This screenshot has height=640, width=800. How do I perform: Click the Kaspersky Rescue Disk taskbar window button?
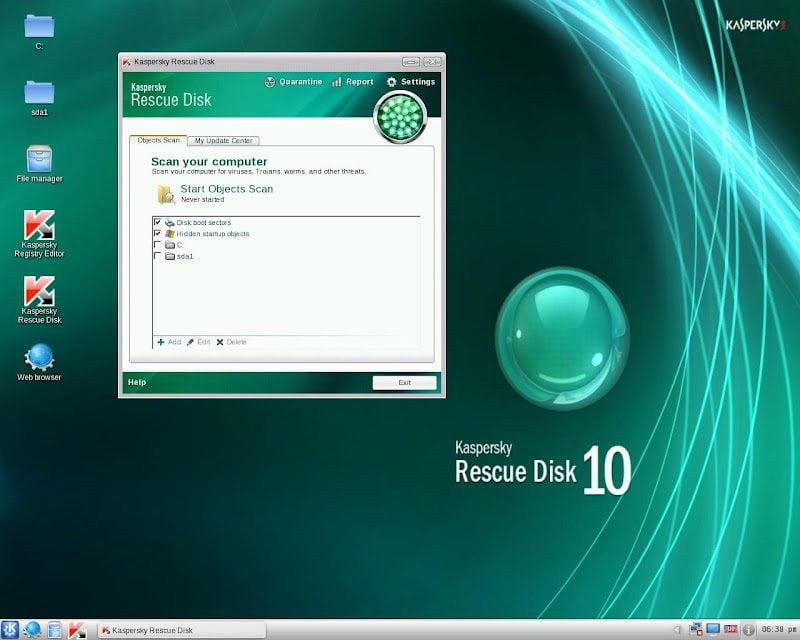point(182,630)
